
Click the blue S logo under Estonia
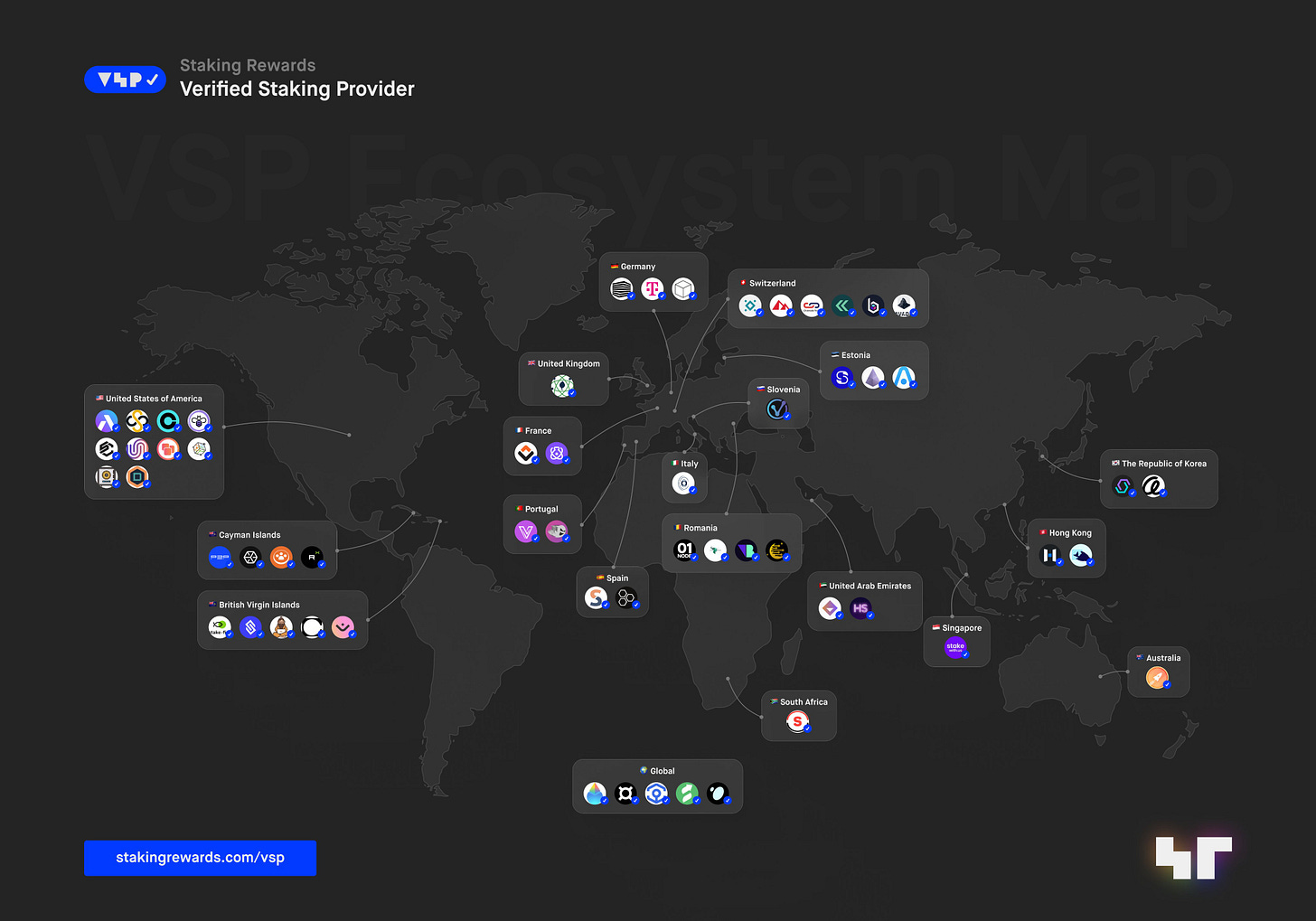pyautogui.click(x=842, y=377)
